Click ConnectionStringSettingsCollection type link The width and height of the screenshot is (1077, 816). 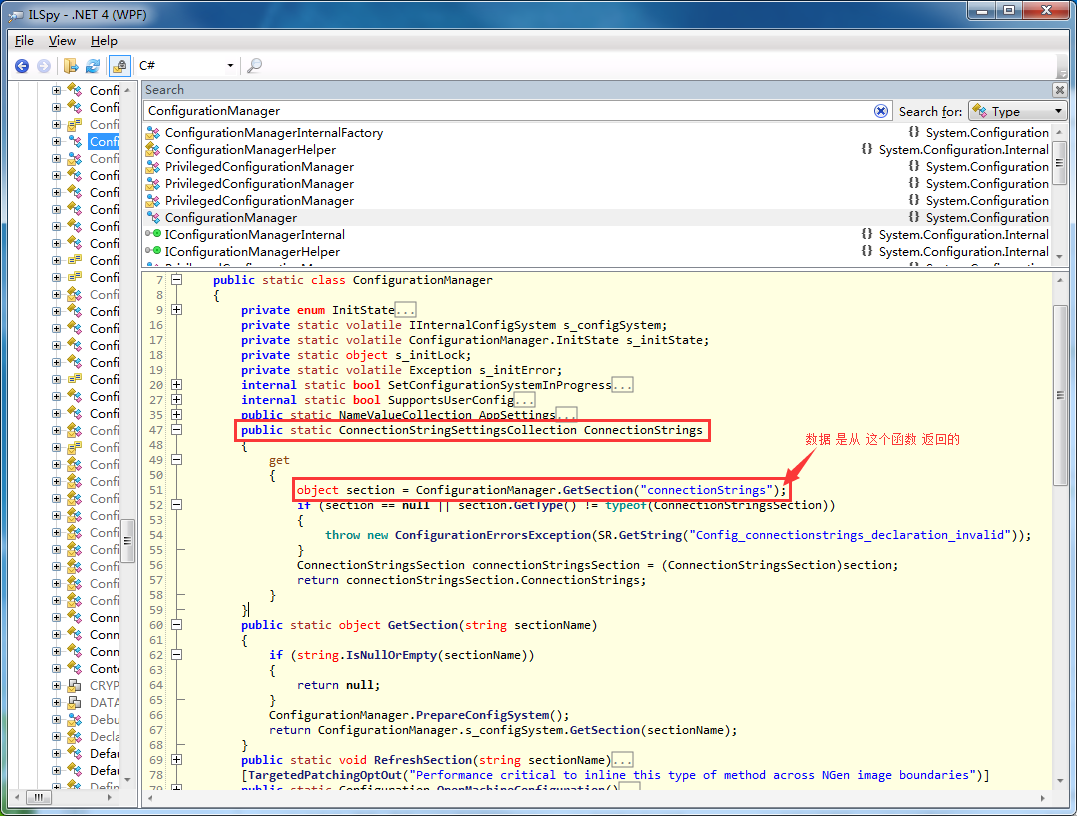(457, 430)
